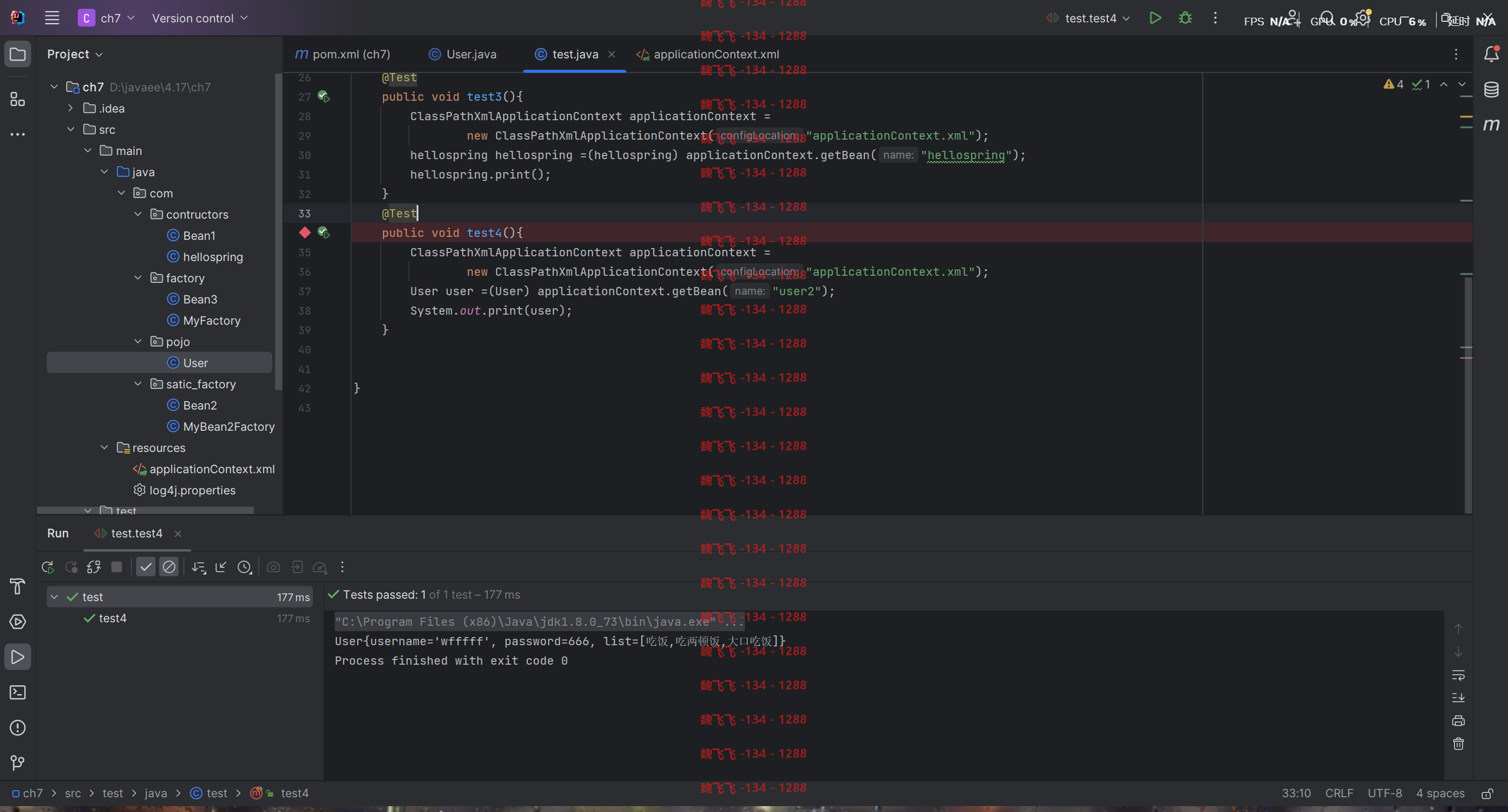Viewport: 1508px width, 812px height.
Task: Click the run gutter icon beside test3
Action: [324, 96]
